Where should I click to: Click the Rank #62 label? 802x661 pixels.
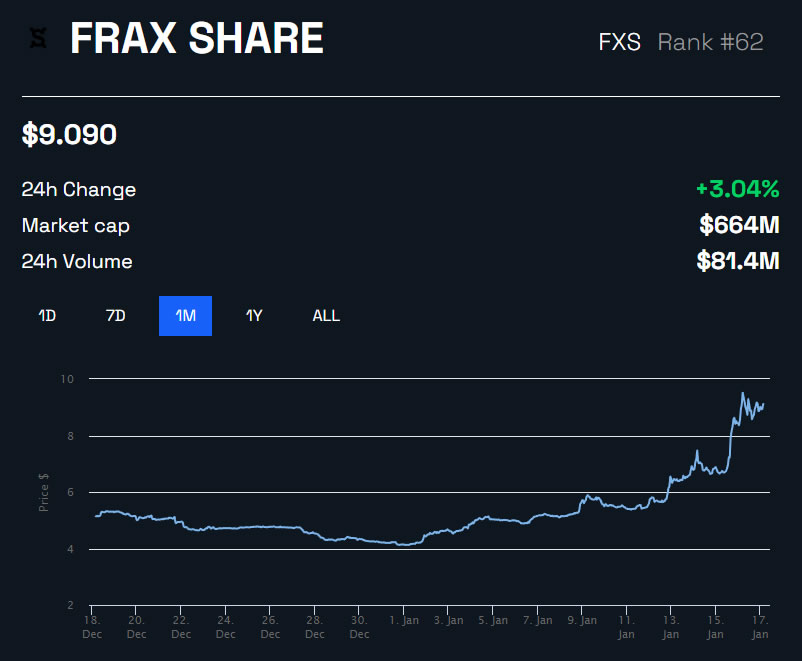point(710,42)
